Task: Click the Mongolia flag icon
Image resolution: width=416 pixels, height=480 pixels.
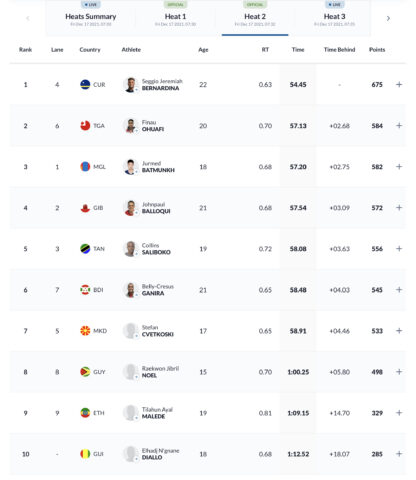Action: 85,167
